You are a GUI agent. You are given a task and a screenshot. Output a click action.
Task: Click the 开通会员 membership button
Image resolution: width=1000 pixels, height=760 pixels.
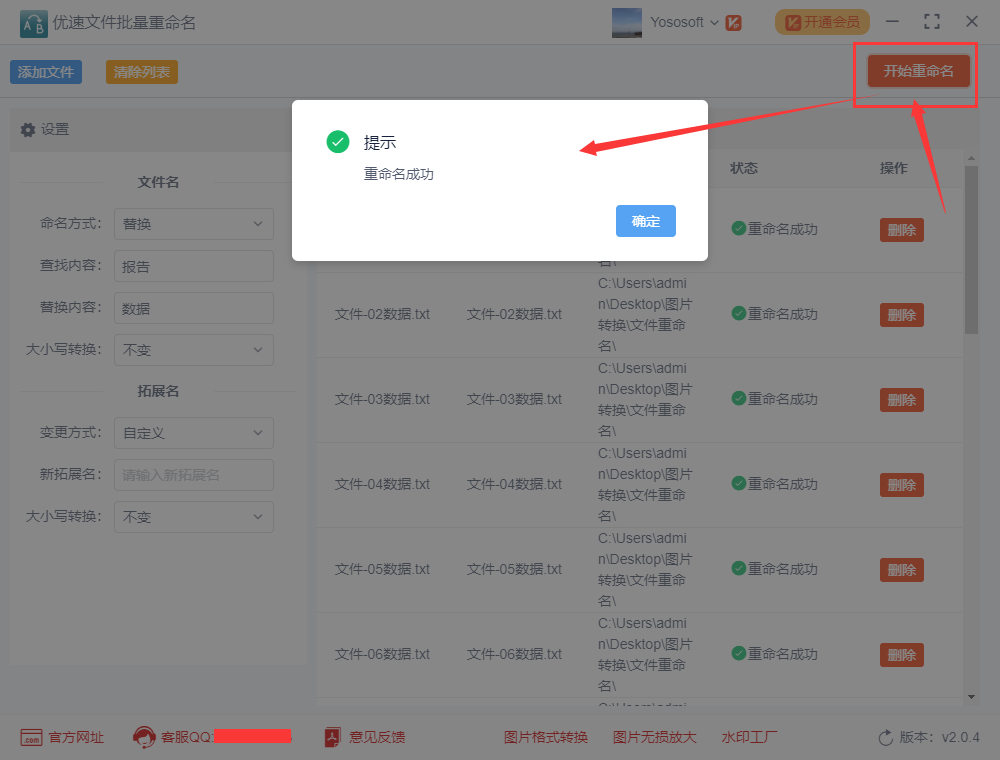click(822, 22)
